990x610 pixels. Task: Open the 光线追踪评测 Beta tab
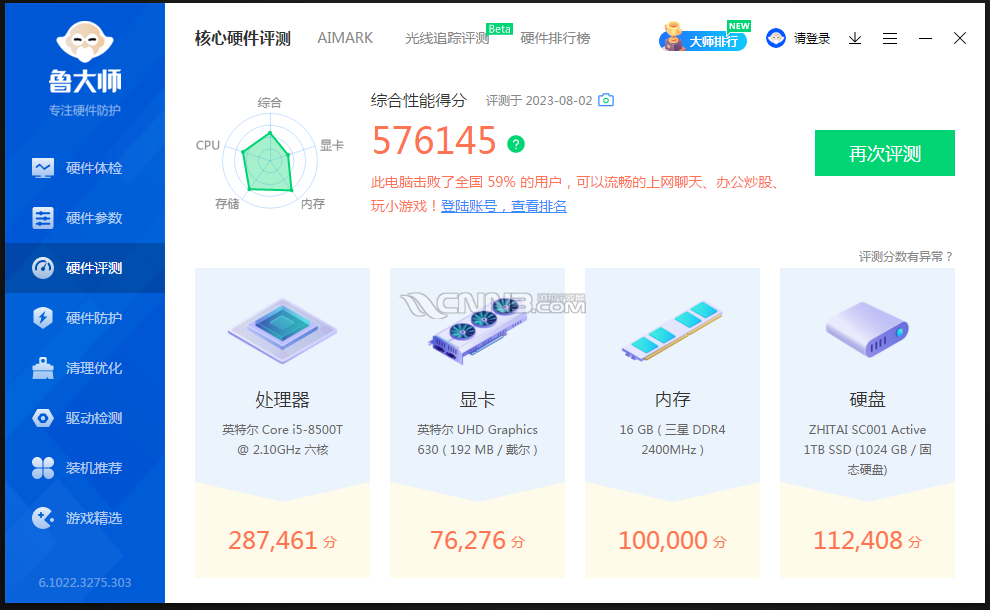(x=447, y=39)
